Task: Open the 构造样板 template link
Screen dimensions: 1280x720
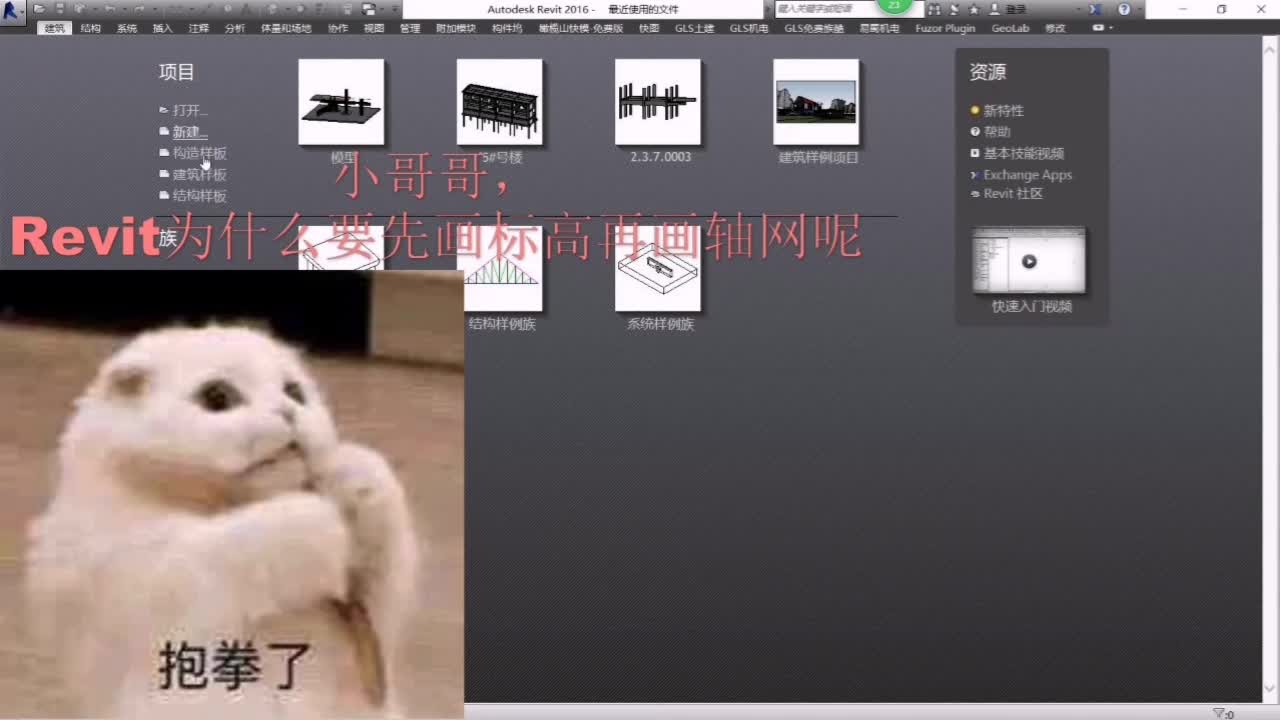Action: coord(199,153)
